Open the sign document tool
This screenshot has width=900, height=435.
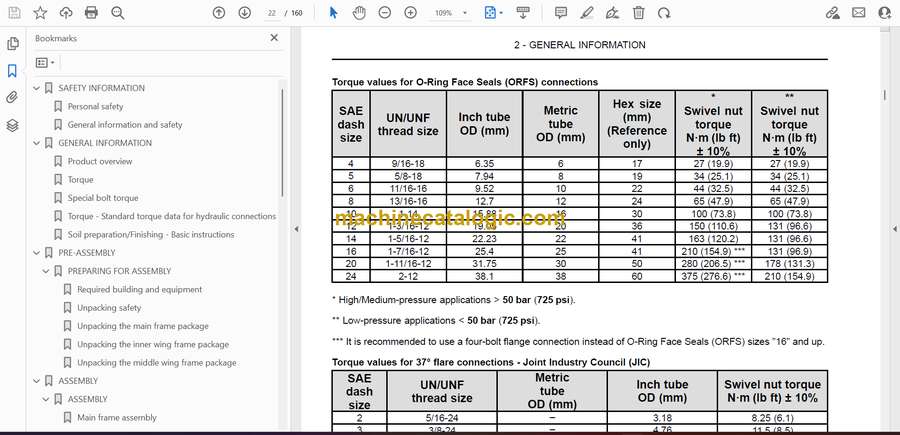click(612, 13)
